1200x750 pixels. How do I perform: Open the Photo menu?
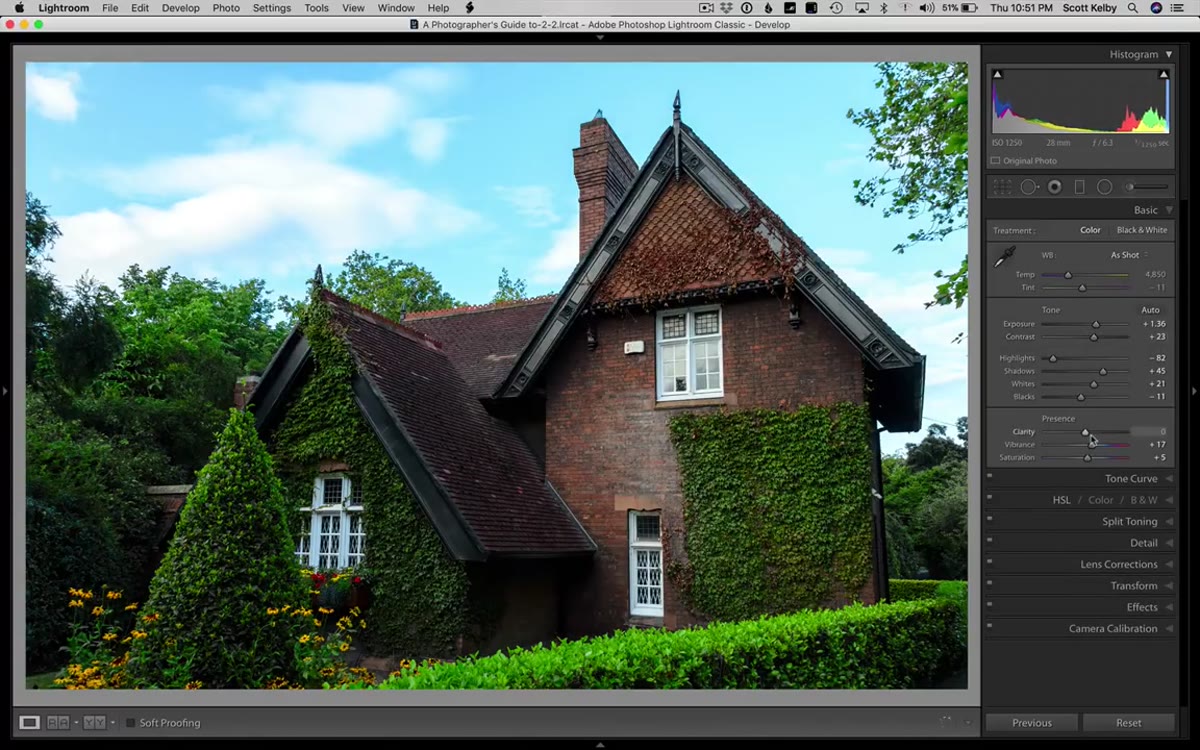[x=226, y=8]
